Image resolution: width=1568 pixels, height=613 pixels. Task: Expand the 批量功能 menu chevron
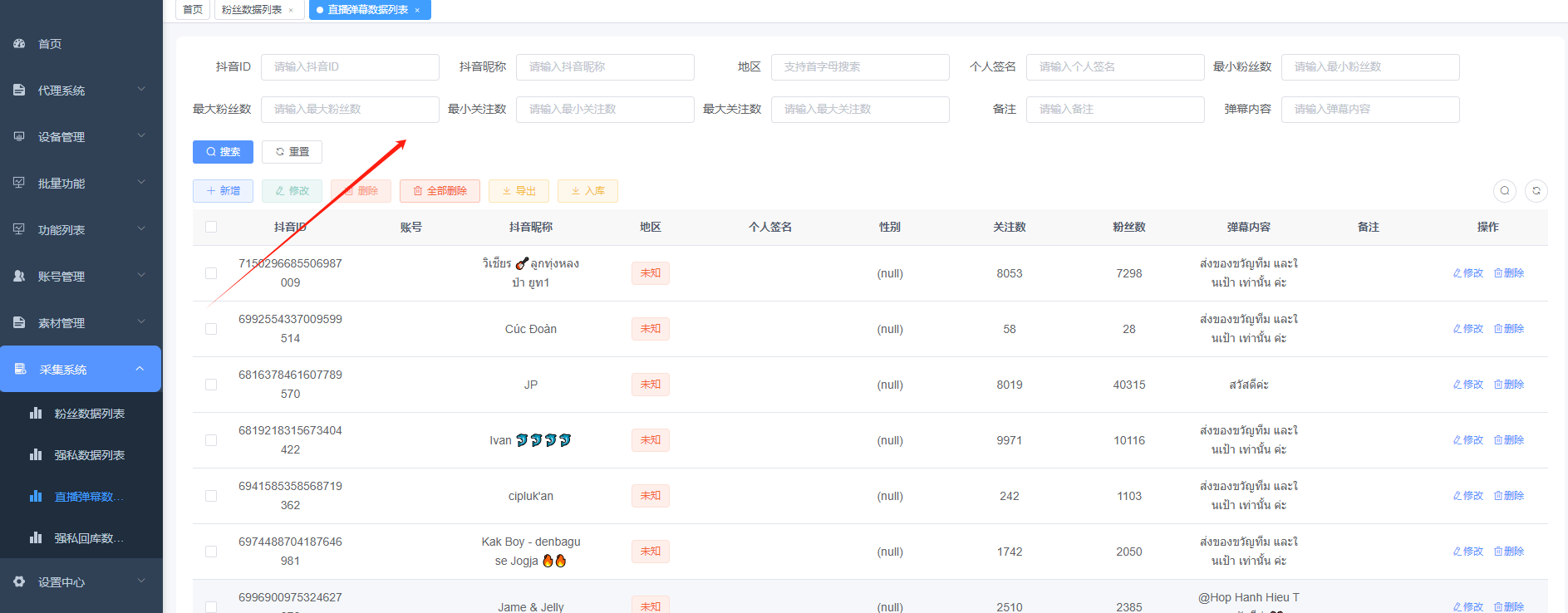coord(140,182)
